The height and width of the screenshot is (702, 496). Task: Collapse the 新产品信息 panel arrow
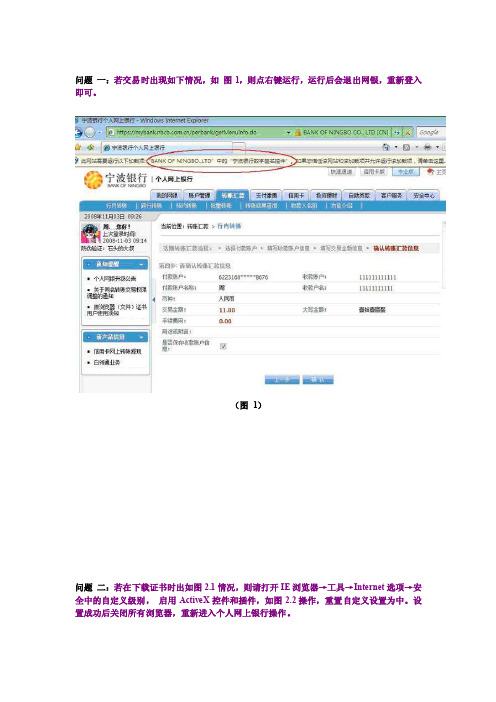[x=141, y=337]
